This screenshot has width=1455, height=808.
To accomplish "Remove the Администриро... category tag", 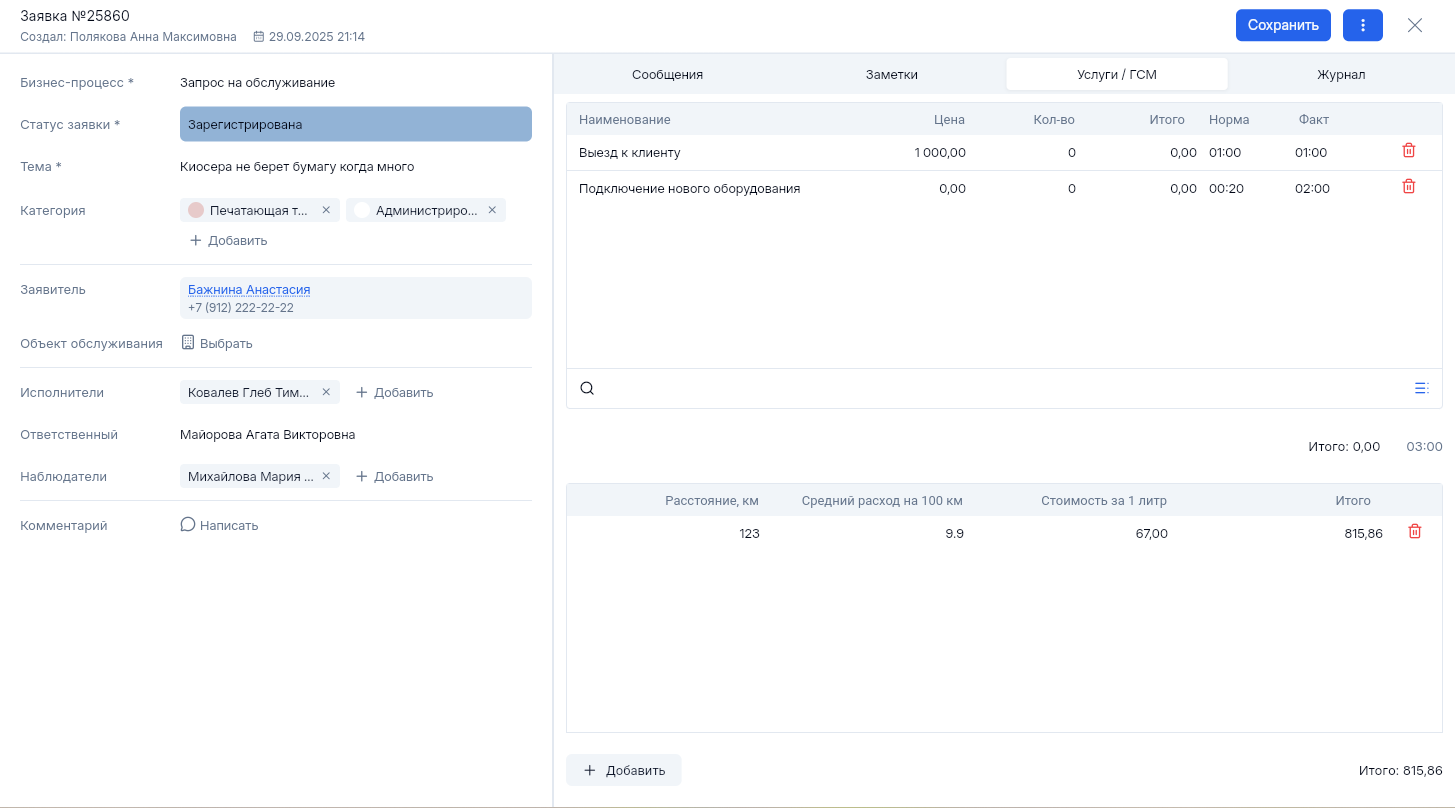I will [492, 210].
